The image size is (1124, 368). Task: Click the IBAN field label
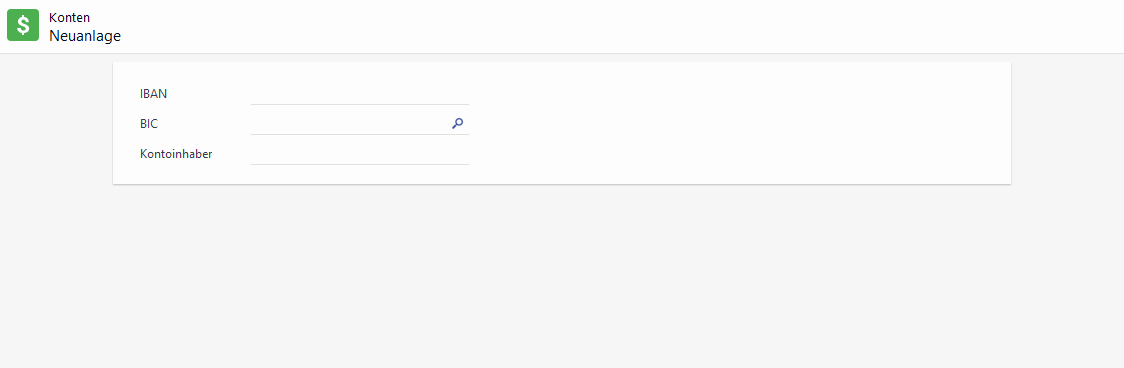click(x=153, y=93)
